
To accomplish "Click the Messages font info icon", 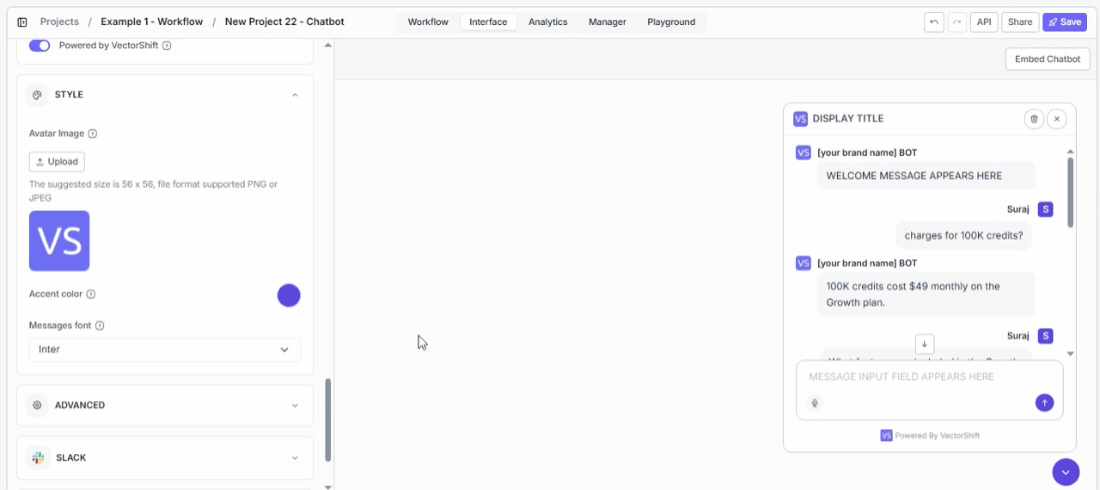I will [x=100, y=326].
